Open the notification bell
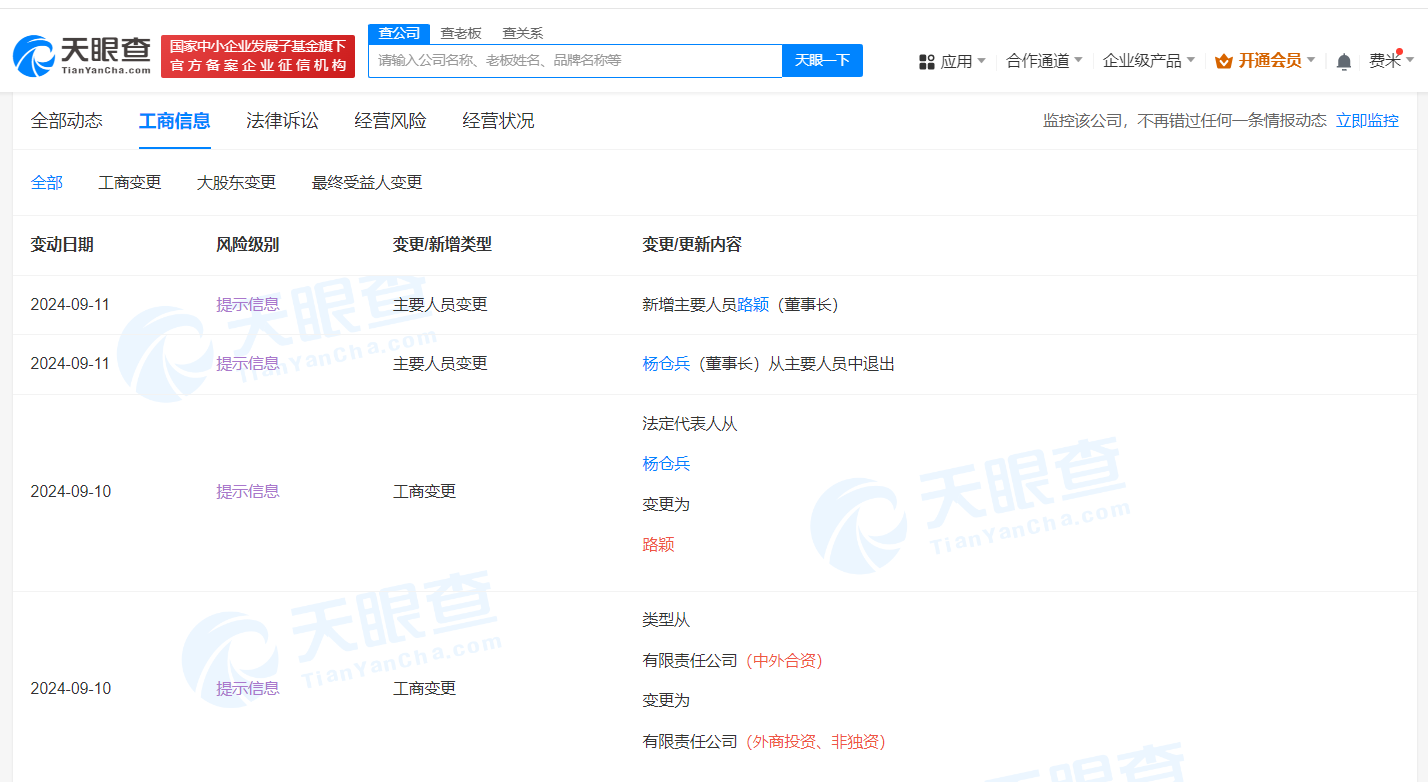 pyautogui.click(x=1344, y=60)
